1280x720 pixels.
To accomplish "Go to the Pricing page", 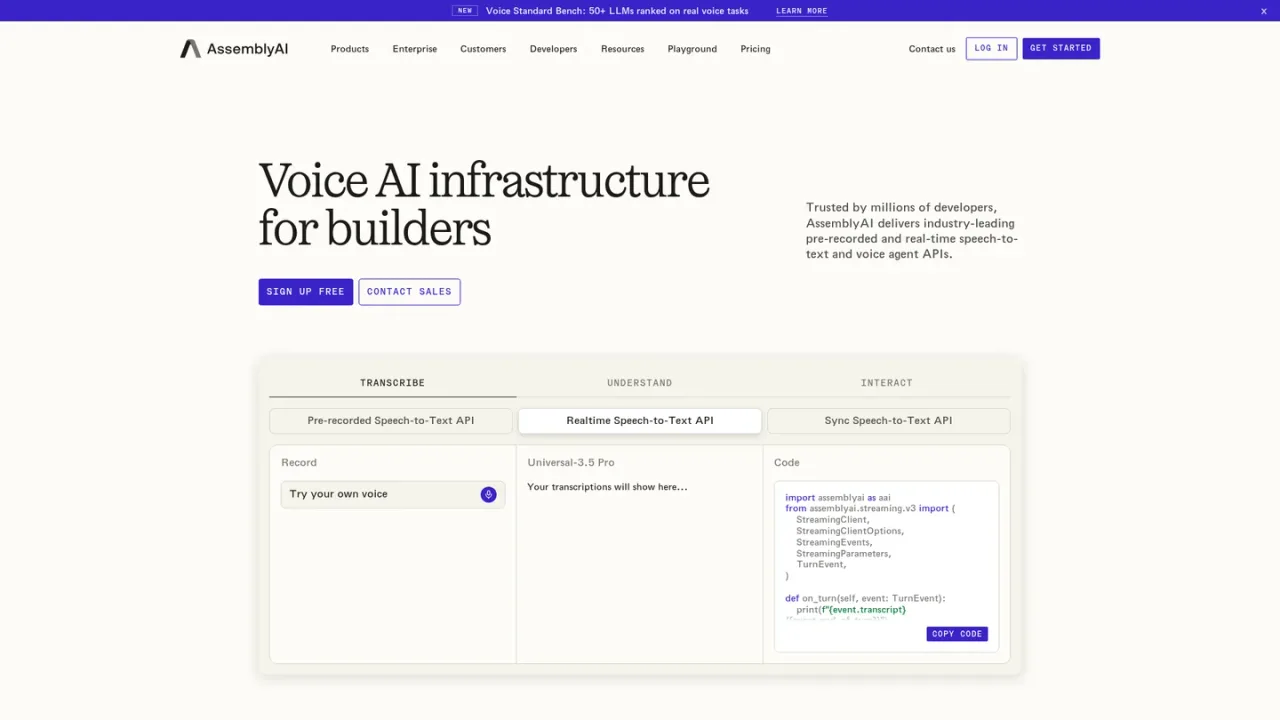I will pyautogui.click(x=755, y=49).
